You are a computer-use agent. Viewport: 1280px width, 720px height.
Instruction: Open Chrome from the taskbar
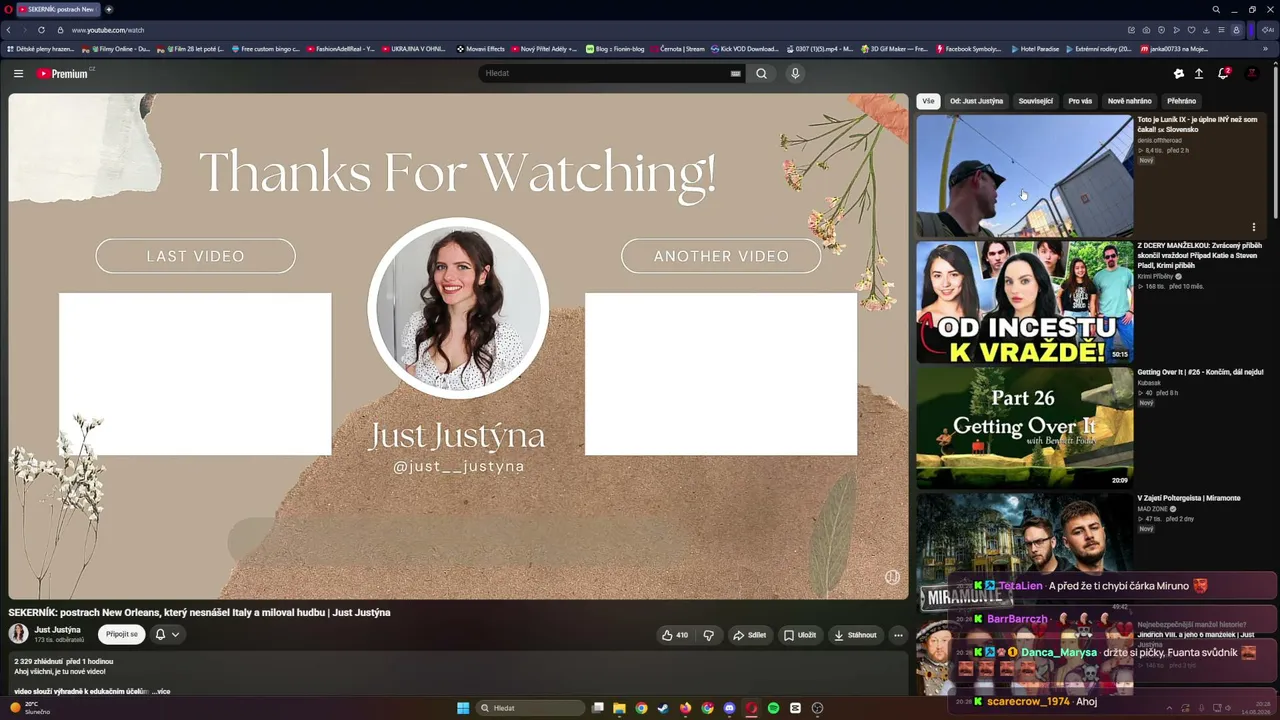click(641, 708)
